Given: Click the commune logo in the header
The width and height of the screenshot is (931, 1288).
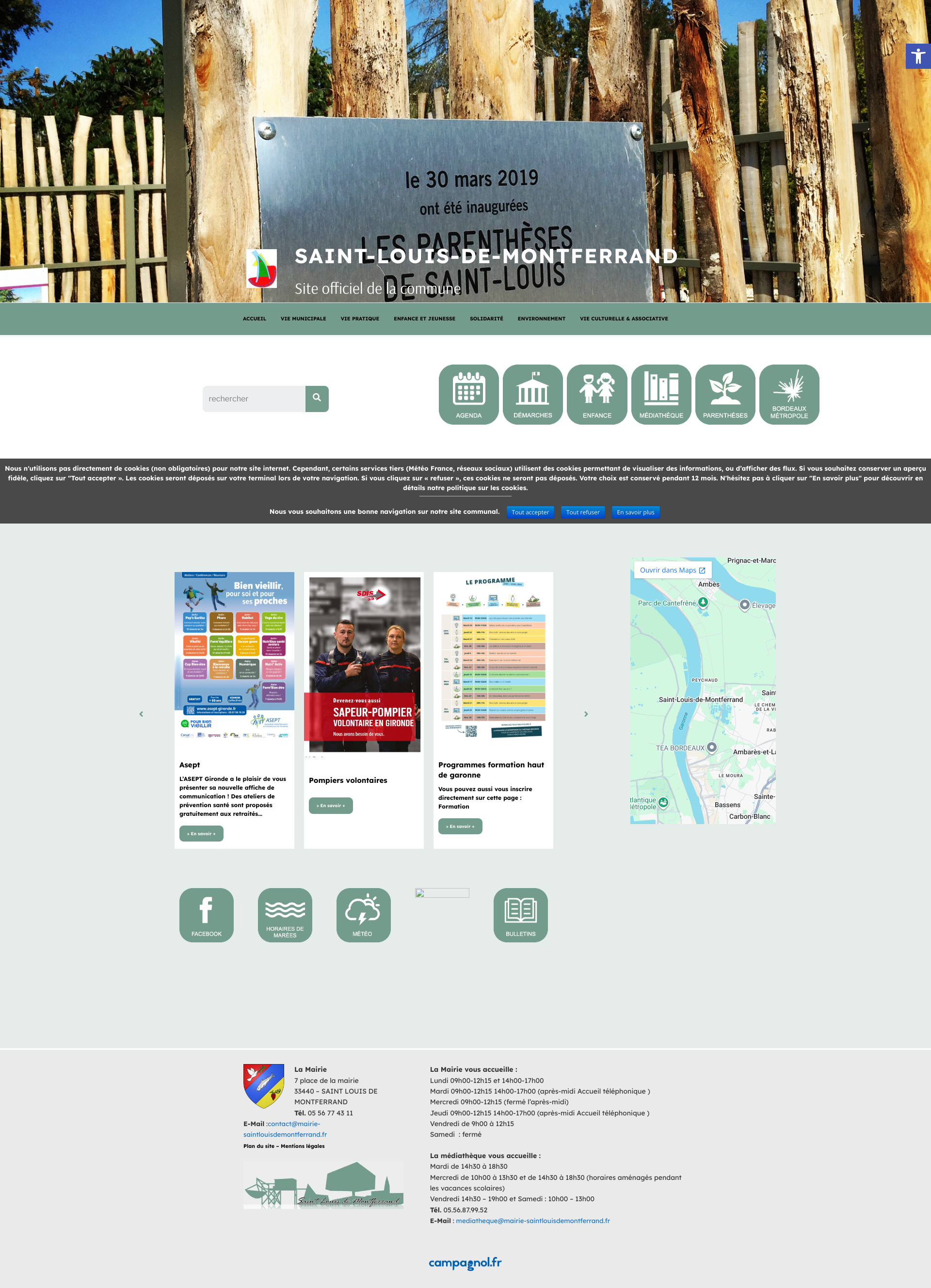Looking at the screenshot, I should [x=262, y=268].
